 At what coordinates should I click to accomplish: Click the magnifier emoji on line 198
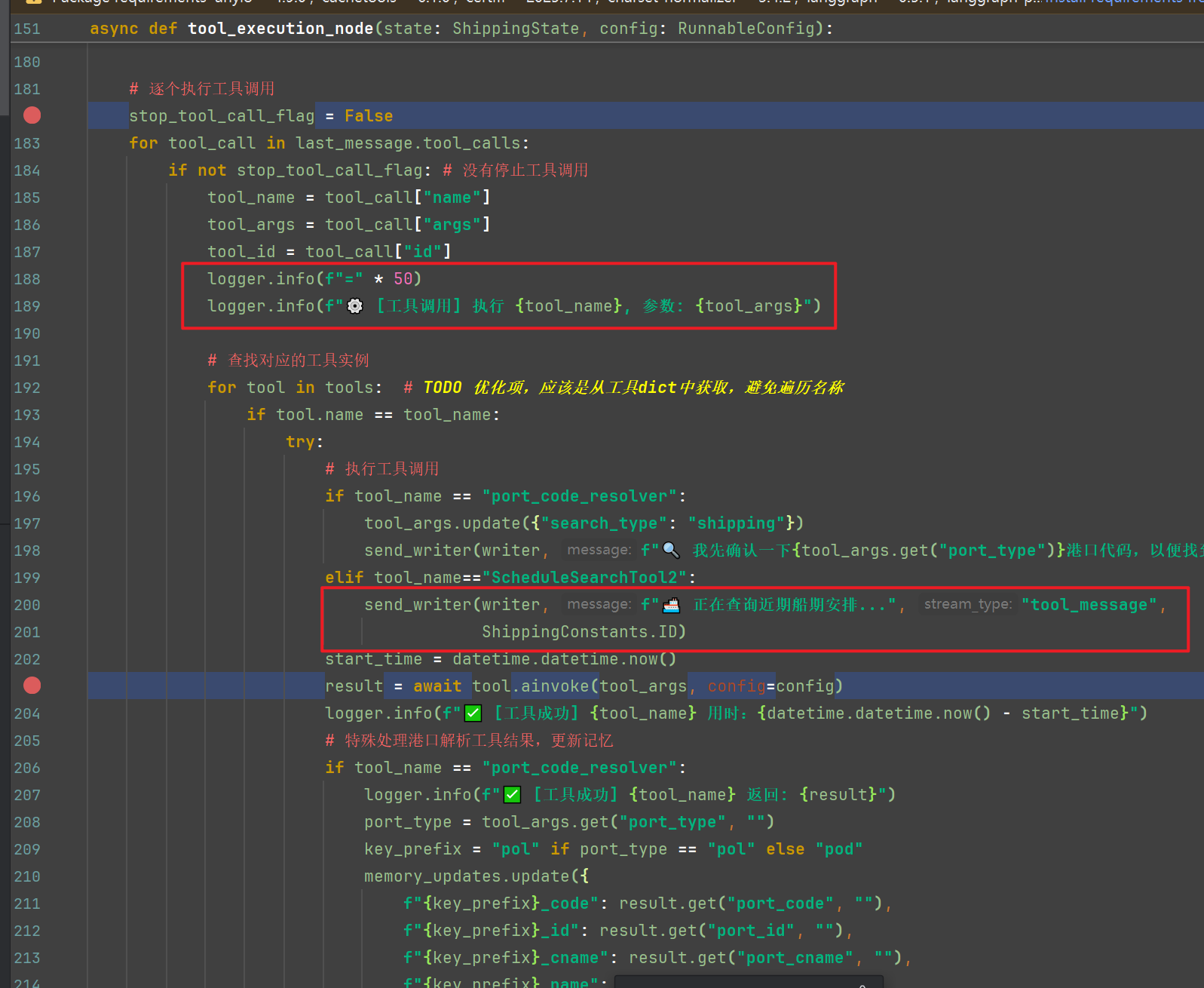[x=670, y=551]
